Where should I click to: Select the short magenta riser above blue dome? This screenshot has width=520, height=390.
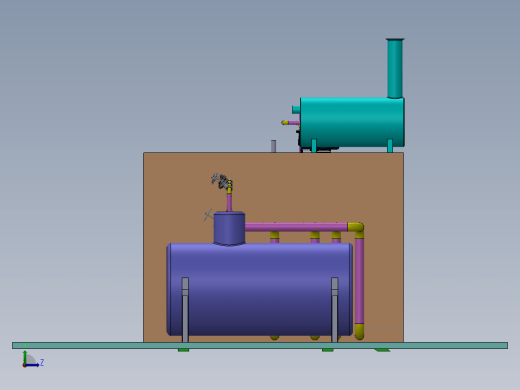pos(229,203)
